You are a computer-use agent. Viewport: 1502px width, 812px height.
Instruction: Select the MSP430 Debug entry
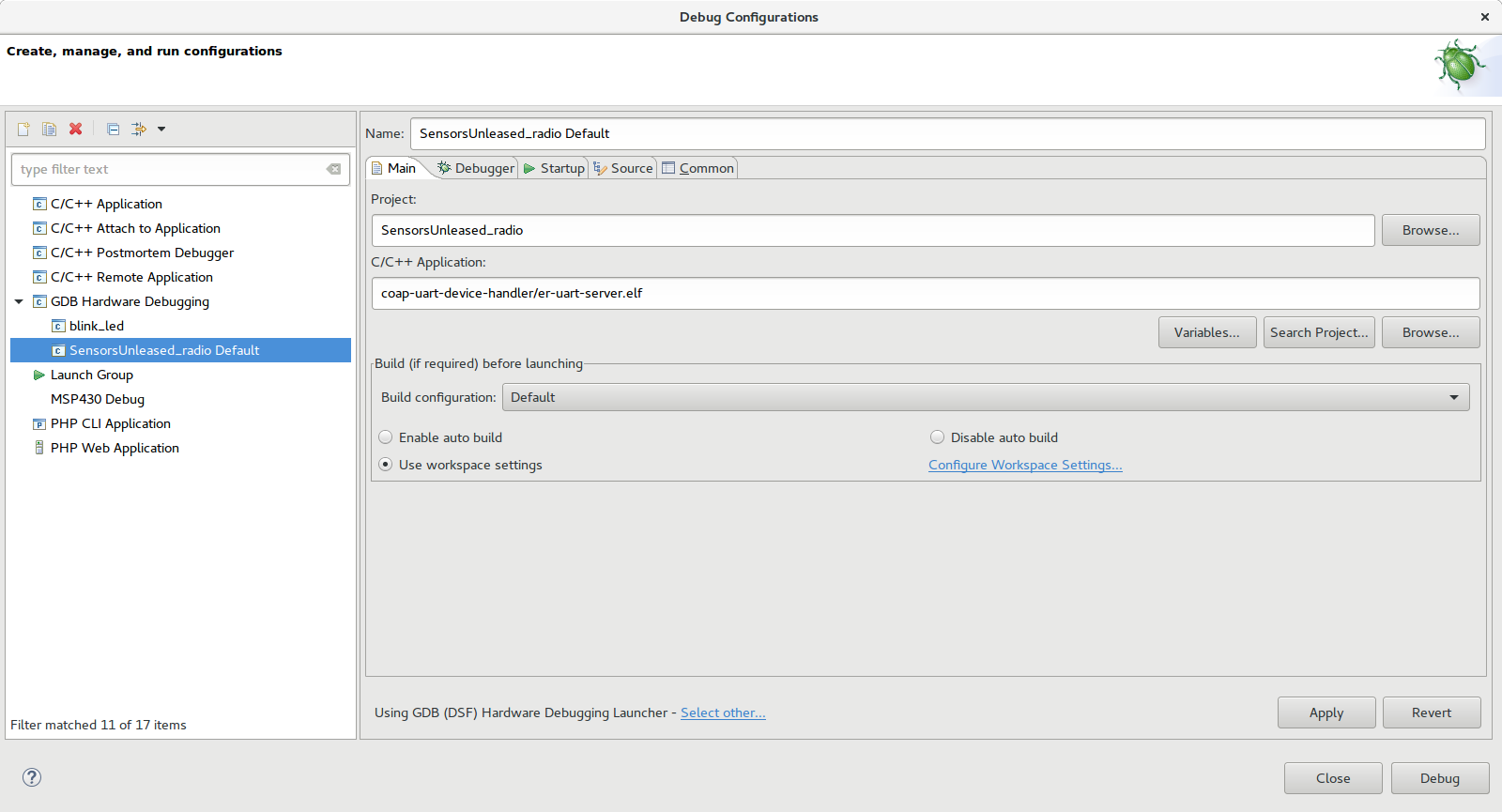pyautogui.click(x=98, y=399)
